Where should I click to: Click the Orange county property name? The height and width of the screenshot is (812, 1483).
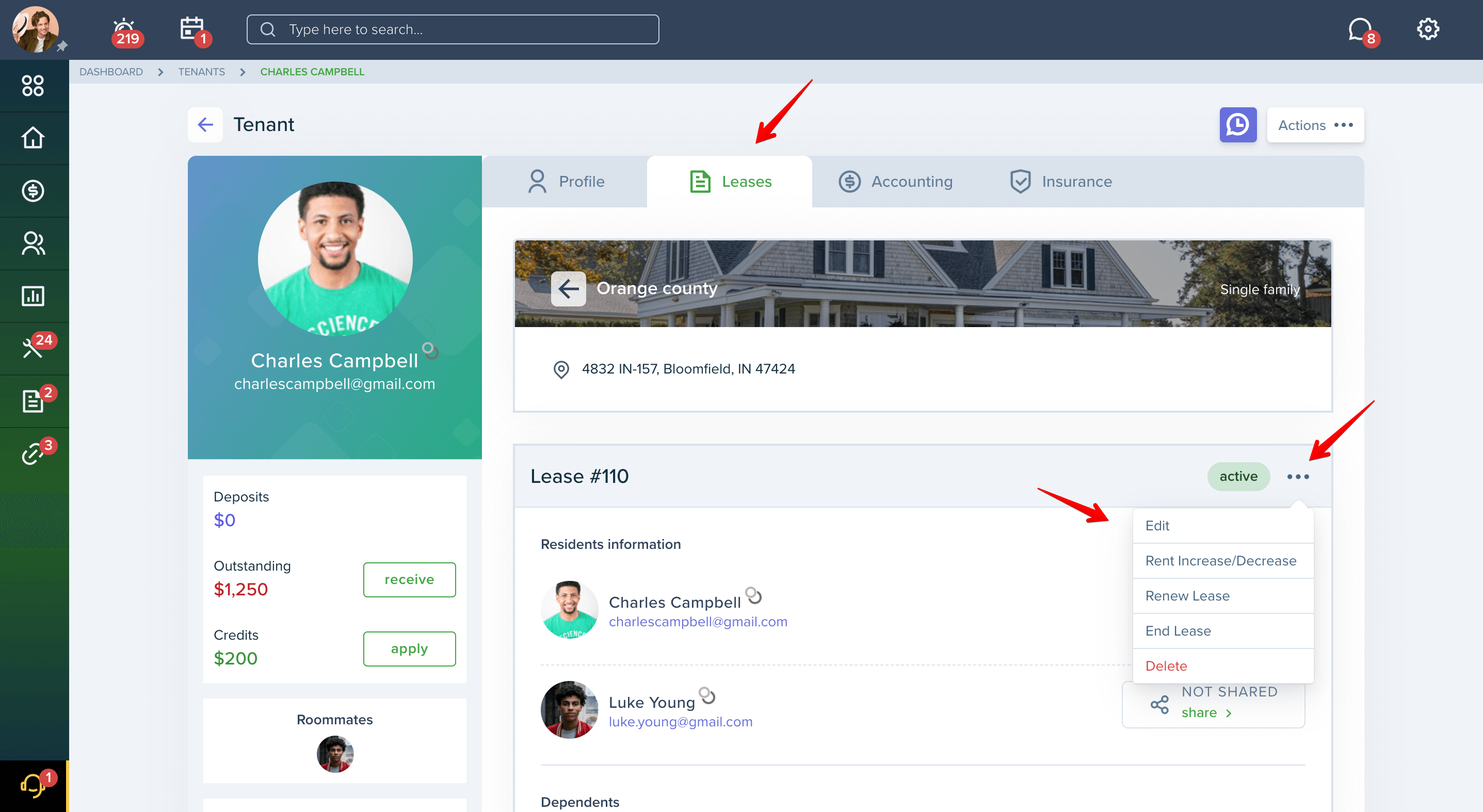click(657, 288)
